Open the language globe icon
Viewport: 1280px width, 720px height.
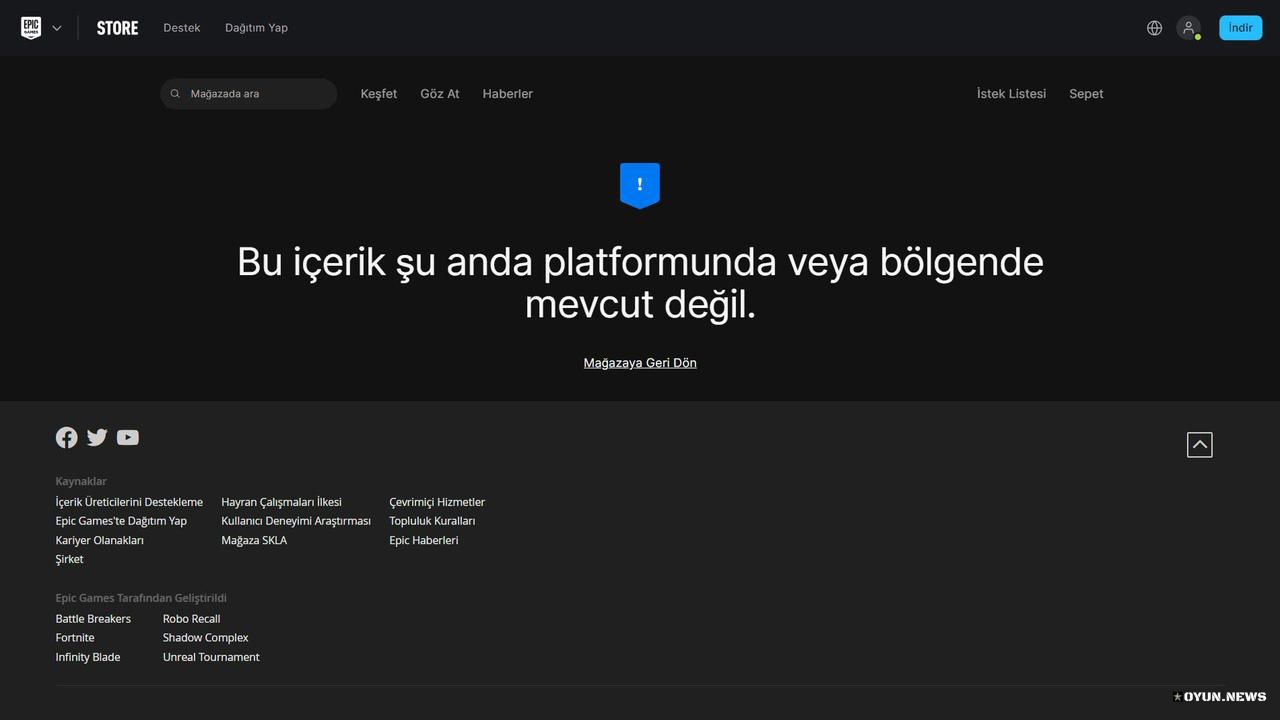tap(1154, 28)
